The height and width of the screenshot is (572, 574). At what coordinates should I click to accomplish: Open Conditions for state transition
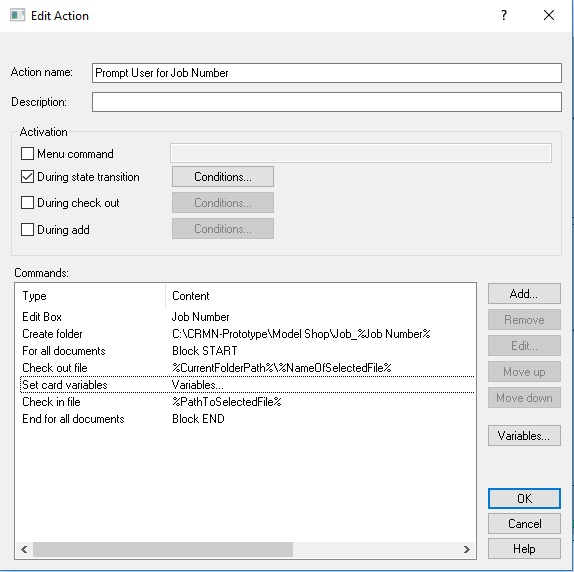pyautogui.click(x=223, y=177)
